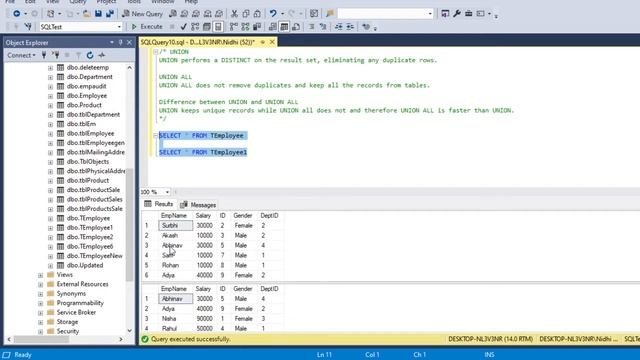Click the Object Explorer horizontal scrollbar thumb
Screen dimensions: 640x360
click(x=42, y=340)
